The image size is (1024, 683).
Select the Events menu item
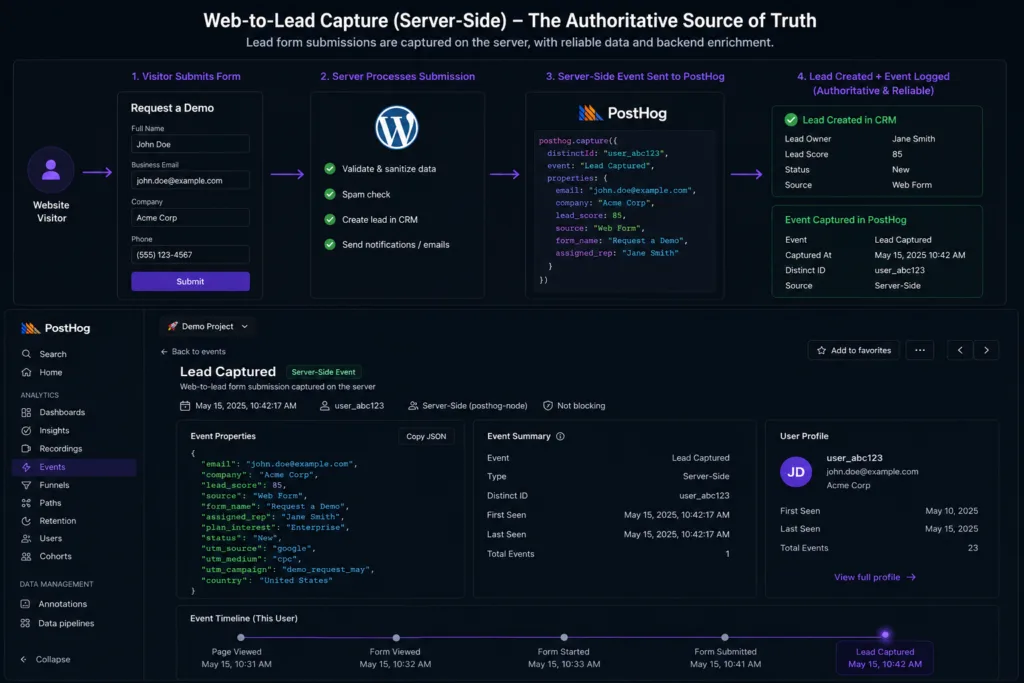[74, 467]
